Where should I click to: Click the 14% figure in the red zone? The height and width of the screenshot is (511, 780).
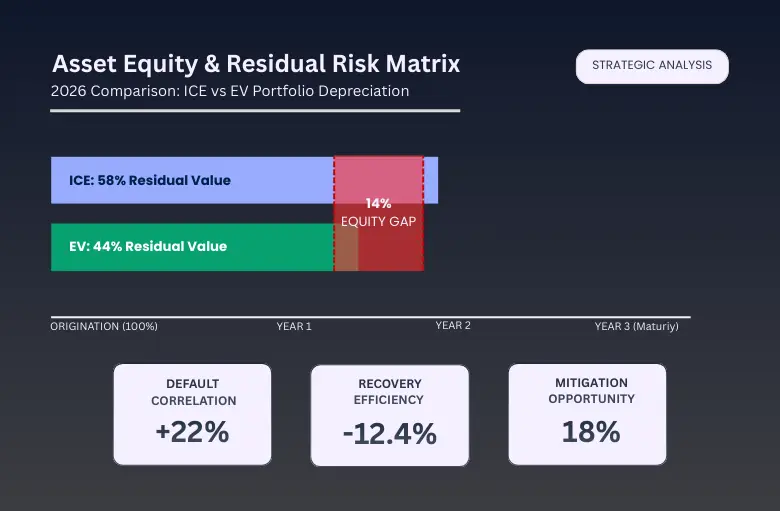[x=378, y=204]
